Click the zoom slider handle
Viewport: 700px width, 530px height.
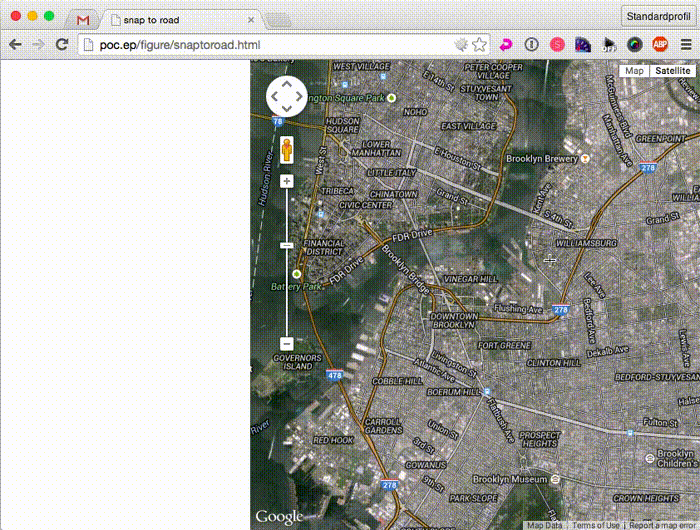coord(287,246)
